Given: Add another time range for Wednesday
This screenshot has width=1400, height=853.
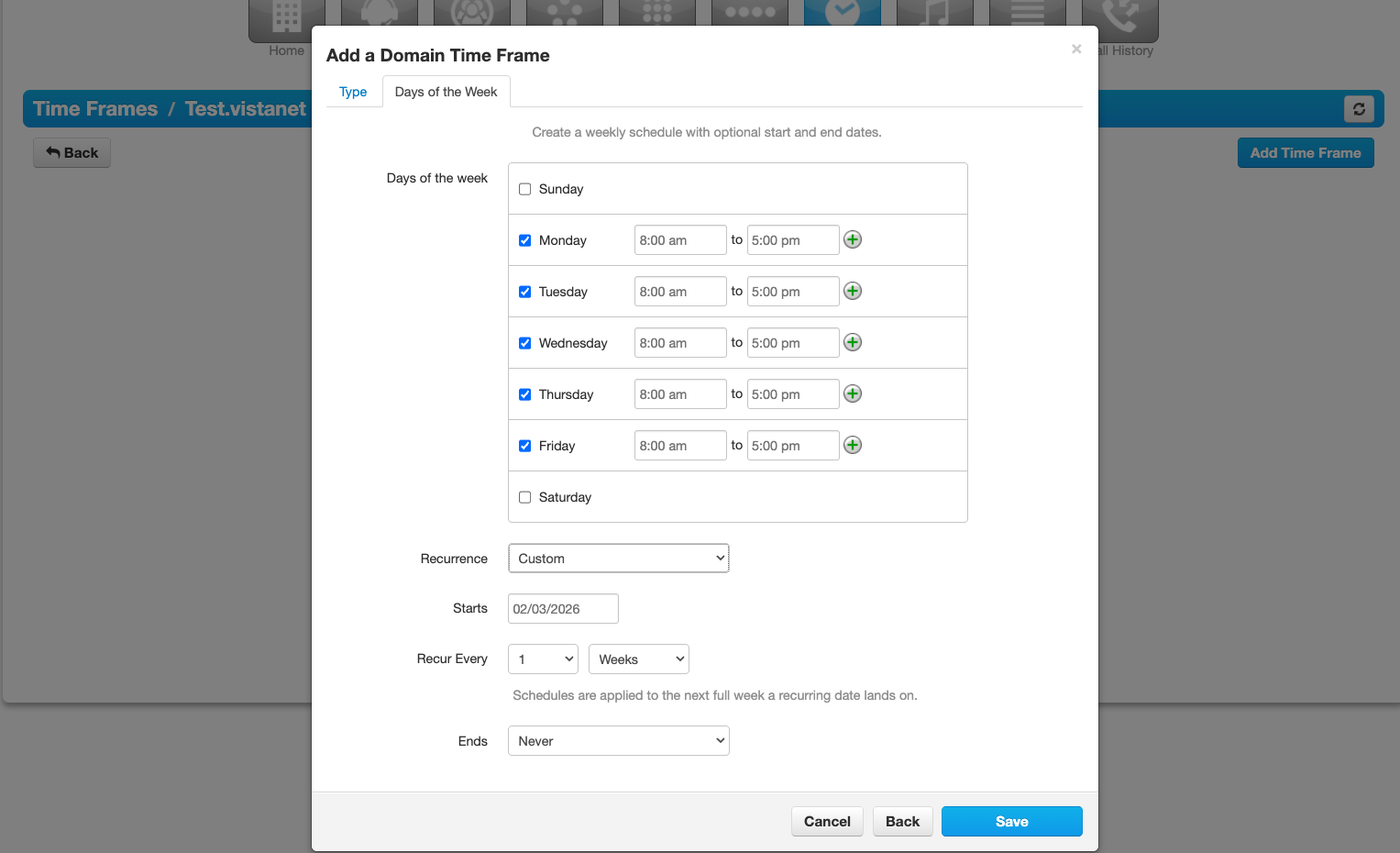Looking at the screenshot, I should point(853,342).
